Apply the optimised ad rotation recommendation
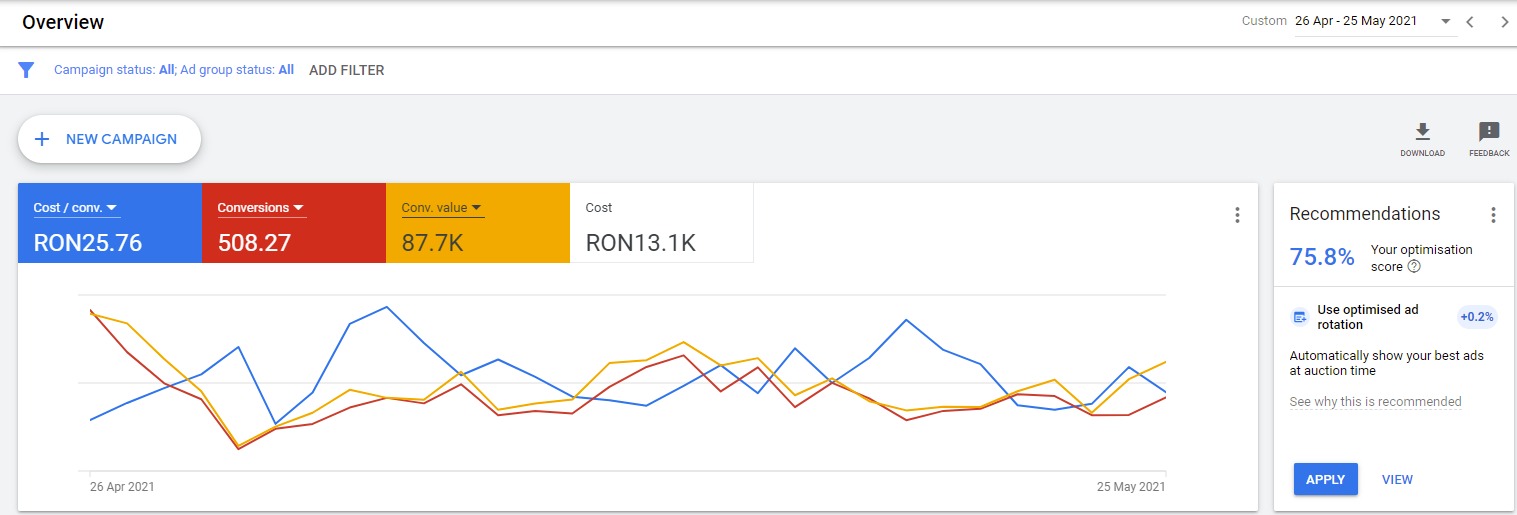The height and width of the screenshot is (515, 1517). pyautogui.click(x=1325, y=479)
